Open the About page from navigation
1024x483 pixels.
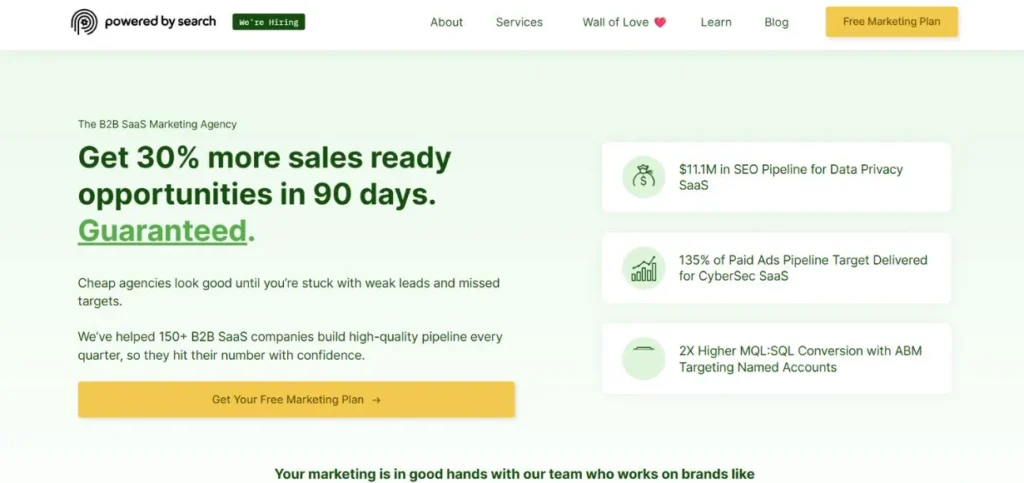446,22
